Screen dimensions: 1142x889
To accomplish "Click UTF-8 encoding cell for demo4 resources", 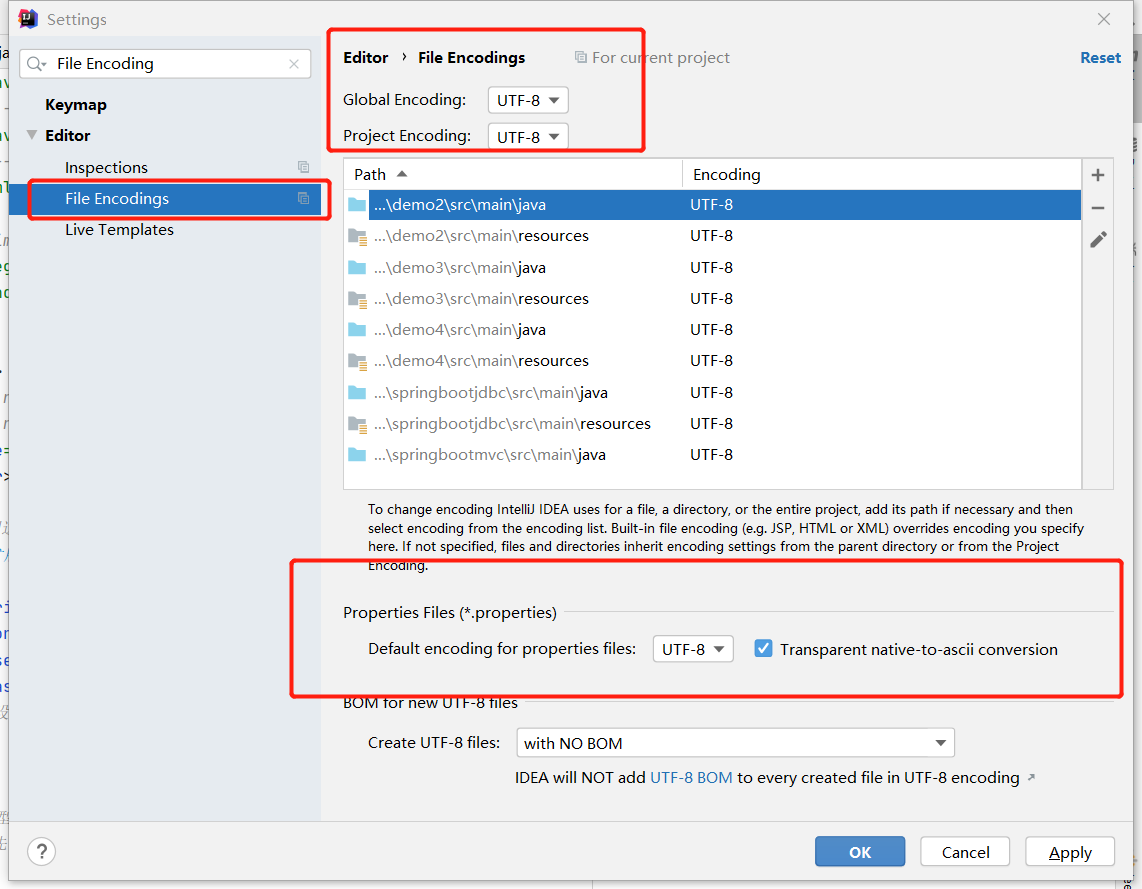I will point(712,361).
